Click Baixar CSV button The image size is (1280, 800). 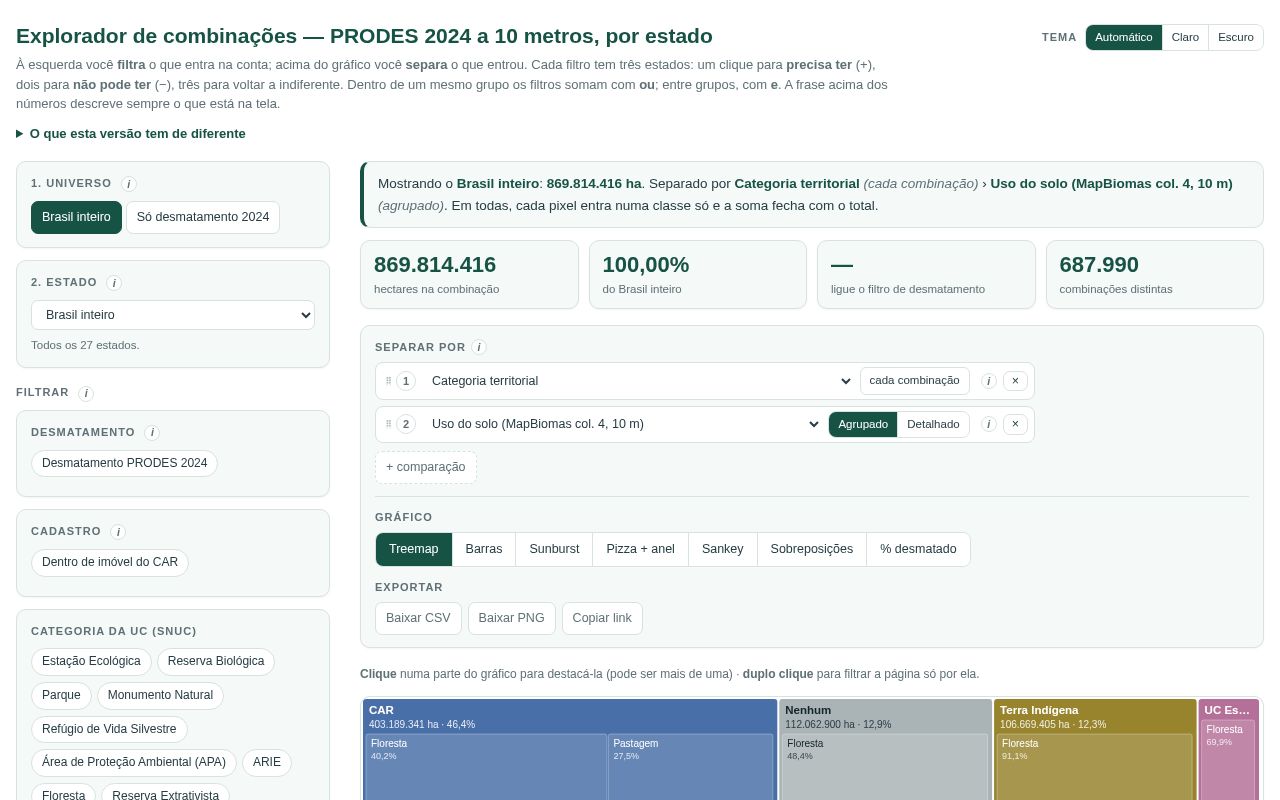(418, 618)
